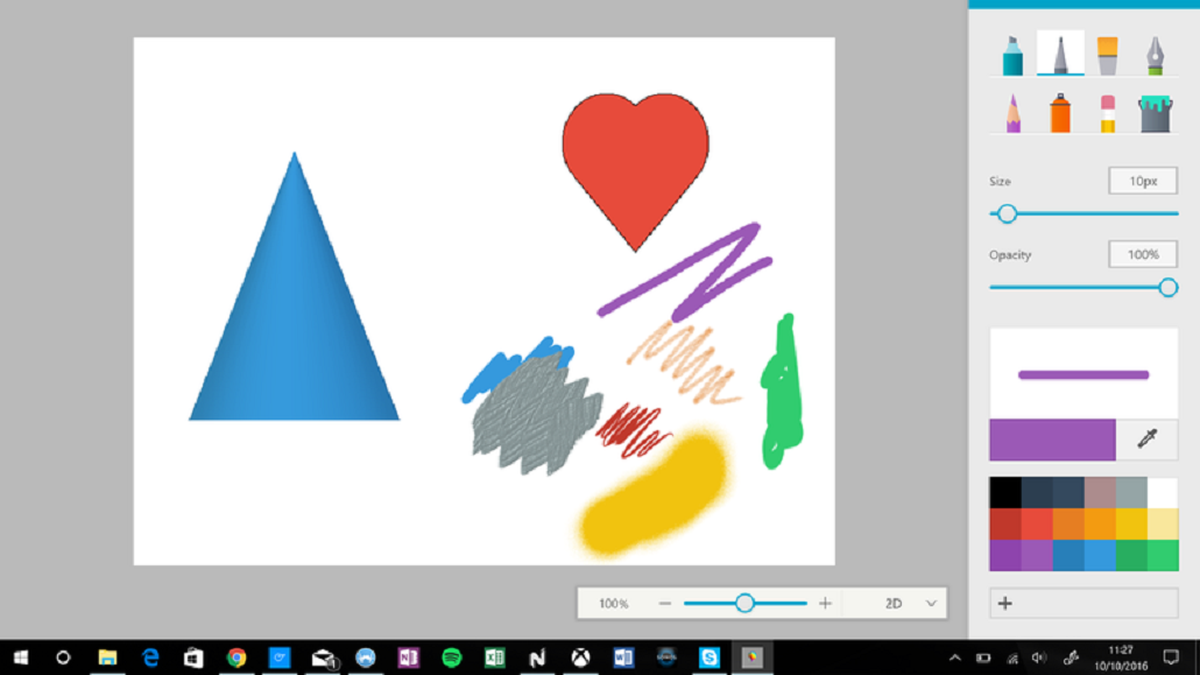Show hidden icons in the system tray

point(954,658)
